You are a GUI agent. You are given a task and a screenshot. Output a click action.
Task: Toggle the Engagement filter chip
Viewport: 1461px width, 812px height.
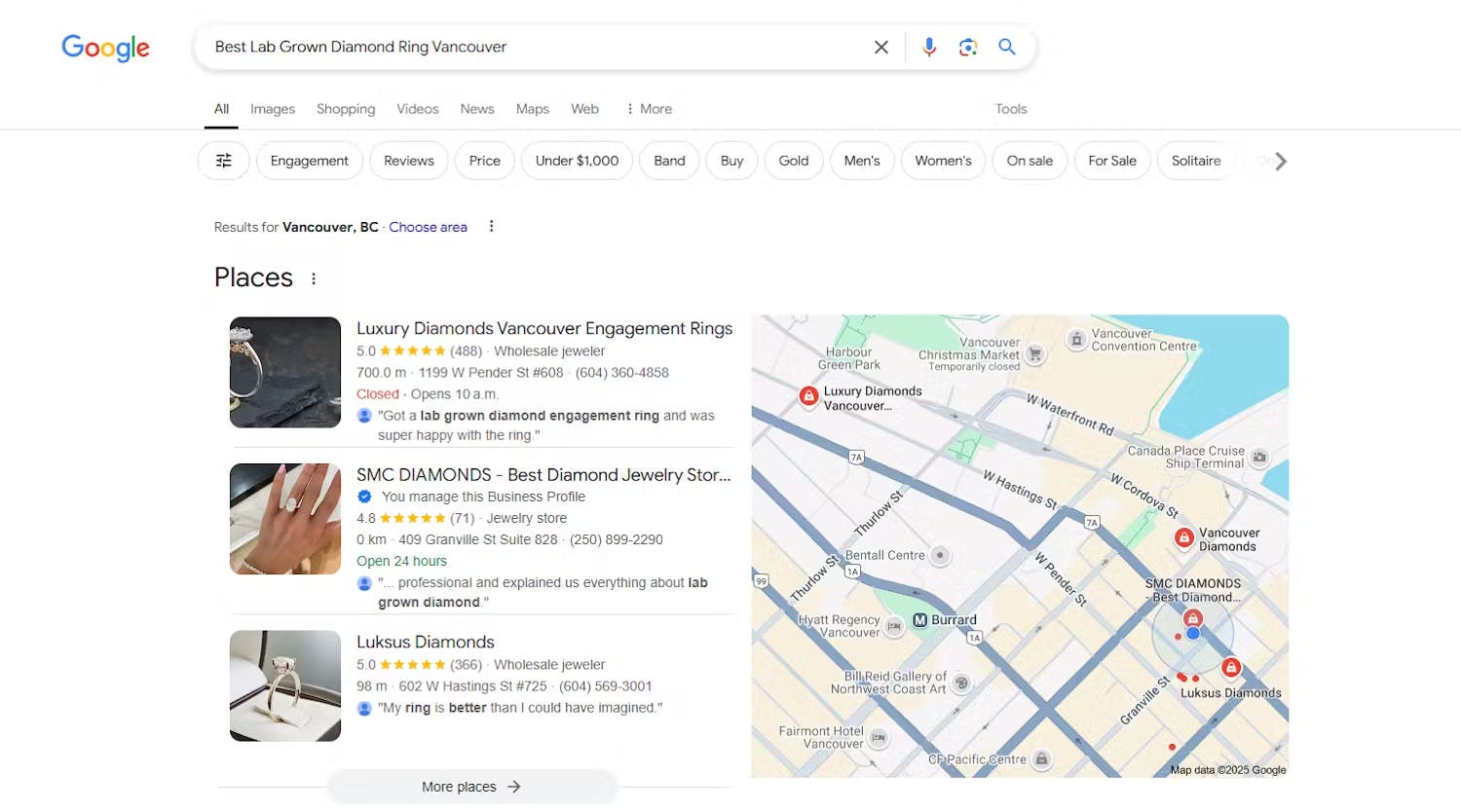coord(309,161)
